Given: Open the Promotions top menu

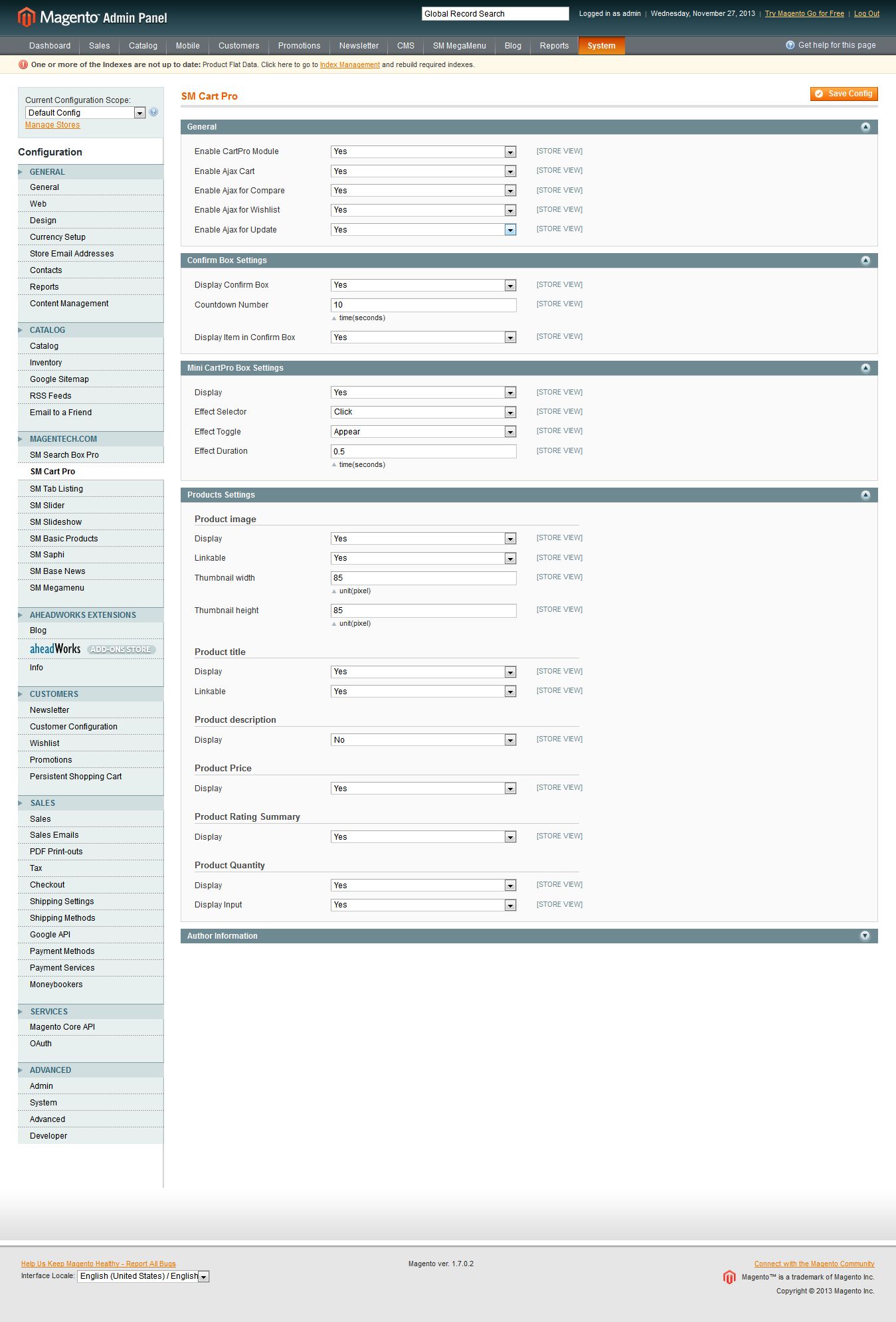Looking at the screenshot, I should click(299, 46).
